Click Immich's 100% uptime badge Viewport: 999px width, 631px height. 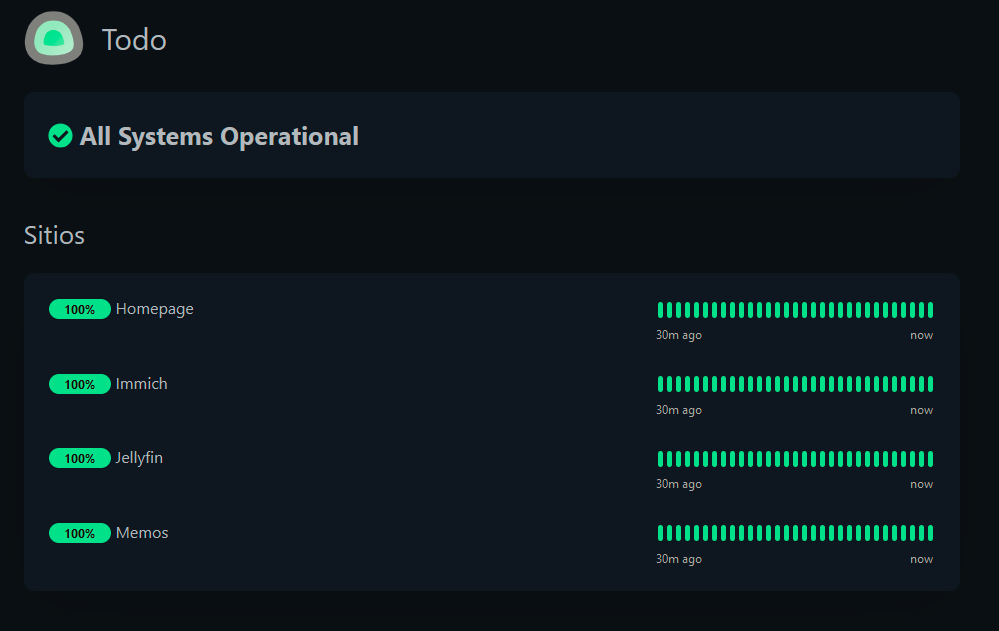(x=80, y=384)
